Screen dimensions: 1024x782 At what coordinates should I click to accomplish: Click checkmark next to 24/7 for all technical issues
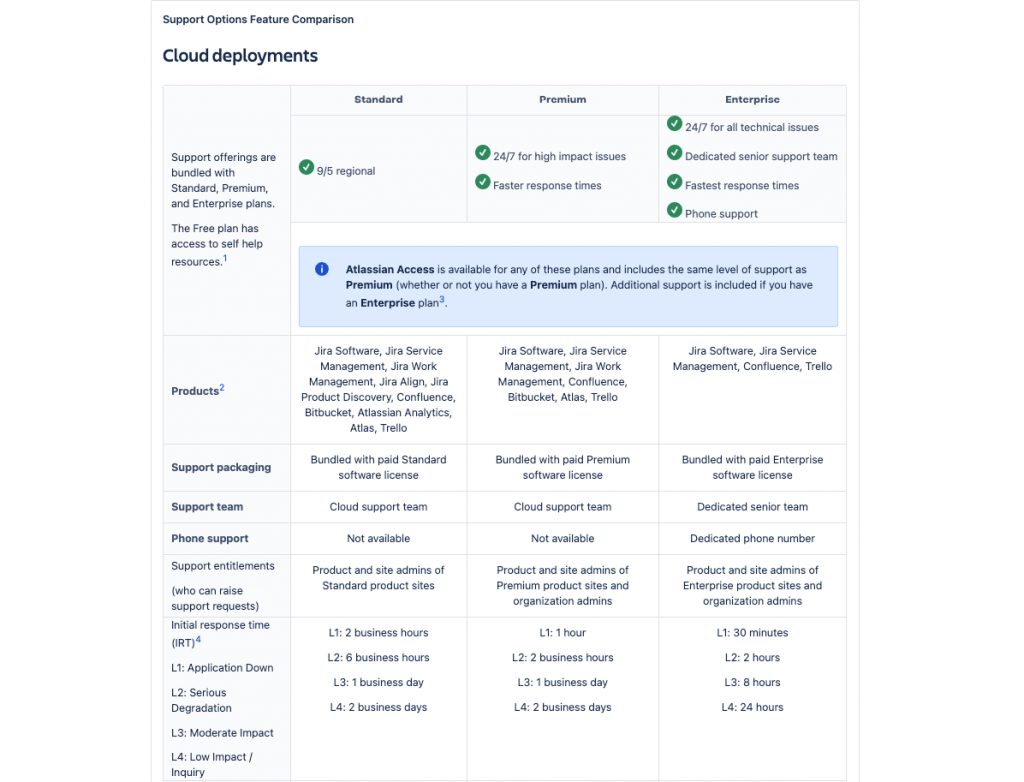coord(674,124)
